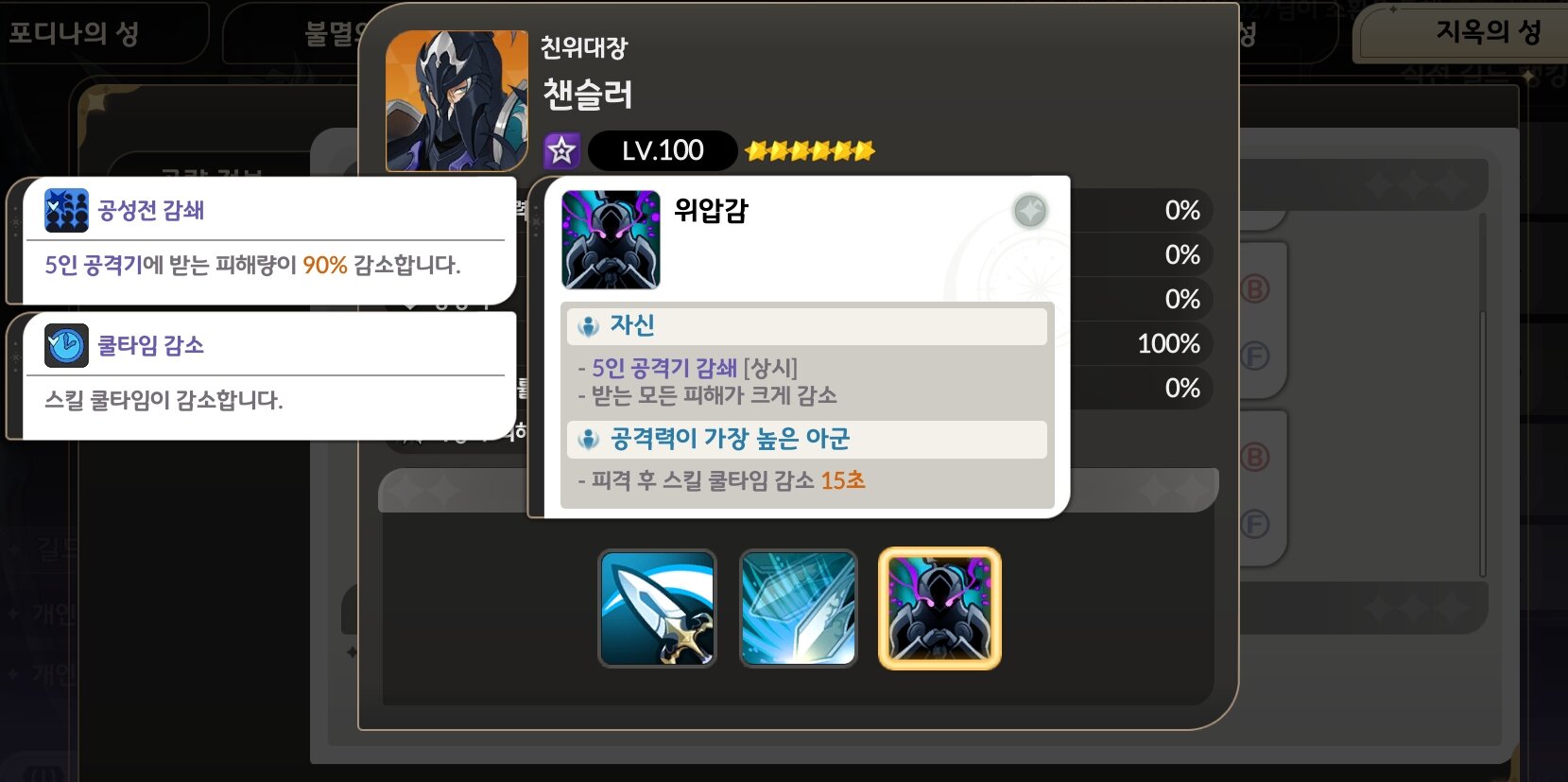Click the LV.100 level badge
The width and height of the screenshot is (1568, 782).
pos(663,150)
